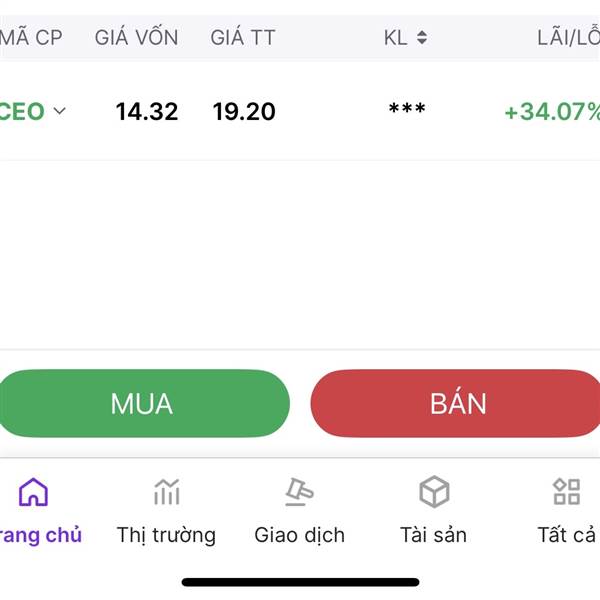This screenshot has height=600, width=600.
Task: Switch to the Thị trường tab label
Action: tap(166, 535)
